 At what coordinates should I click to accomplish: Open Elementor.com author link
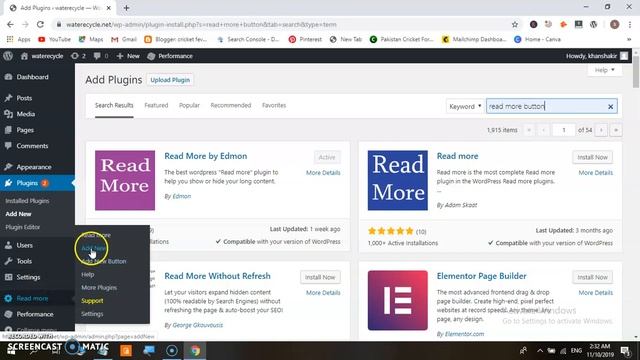click(464, 334)
